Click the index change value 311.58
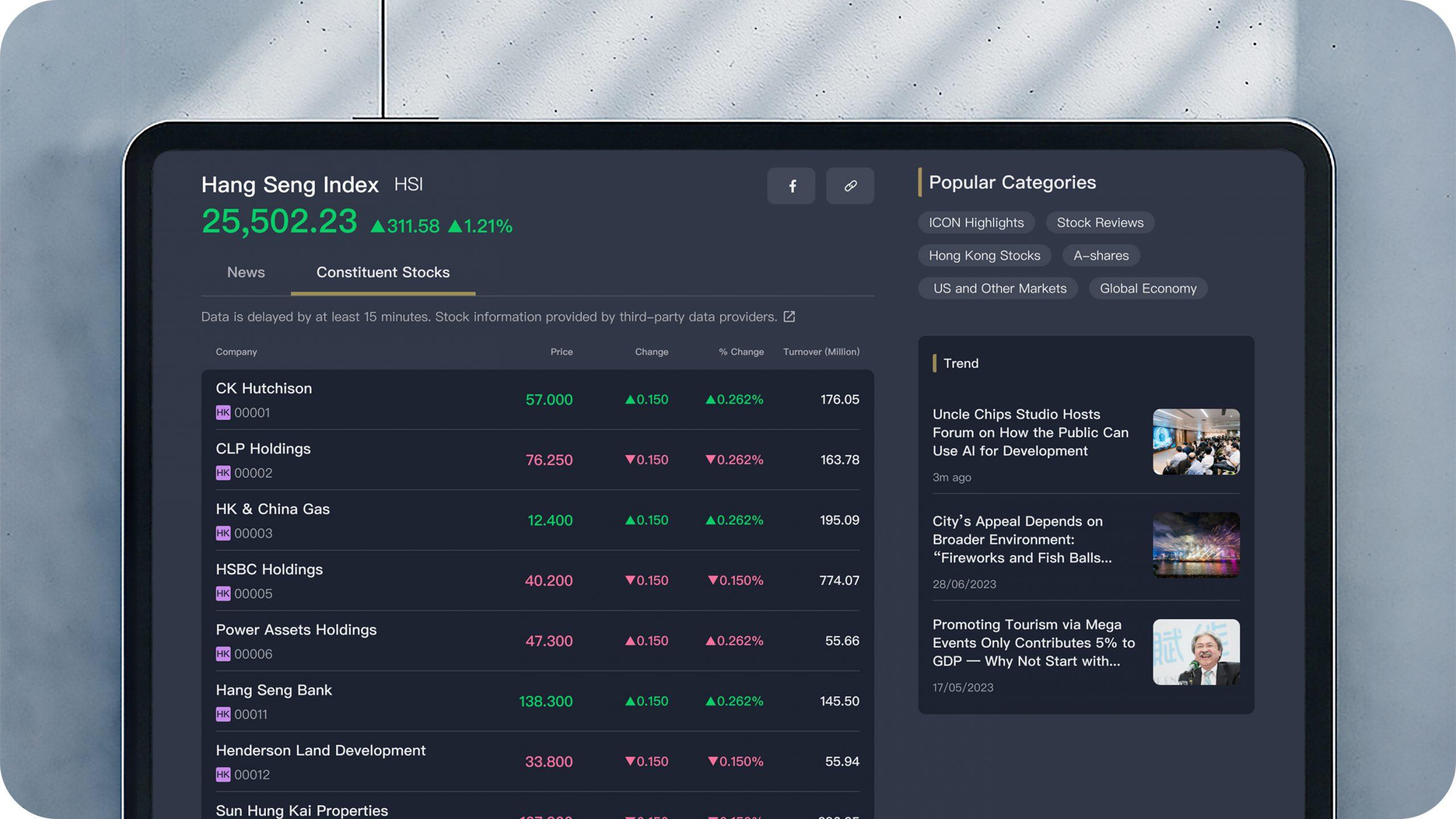Screen dimensions: 1456x819 click(x=413, y=226)
